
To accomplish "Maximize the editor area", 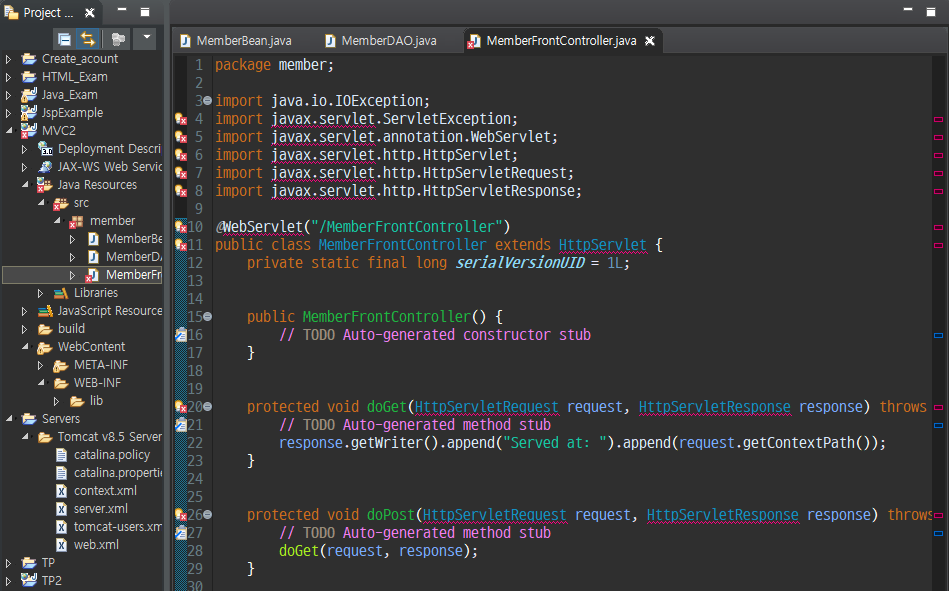I will (931, 12).
